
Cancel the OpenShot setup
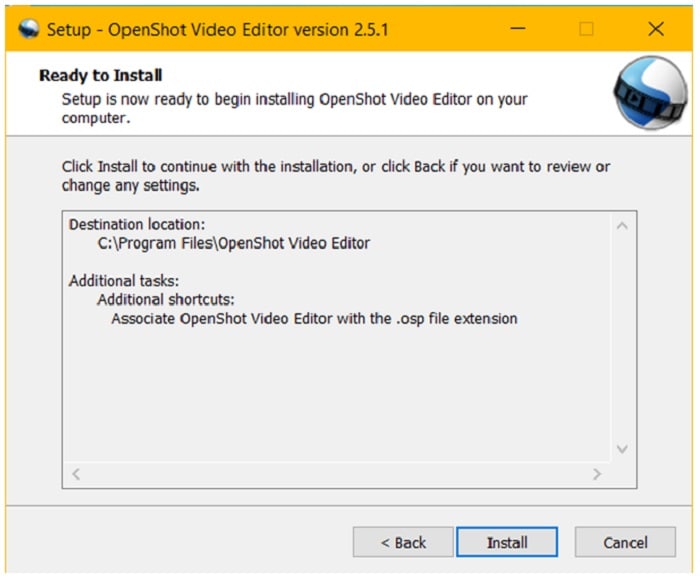[625, 542]
